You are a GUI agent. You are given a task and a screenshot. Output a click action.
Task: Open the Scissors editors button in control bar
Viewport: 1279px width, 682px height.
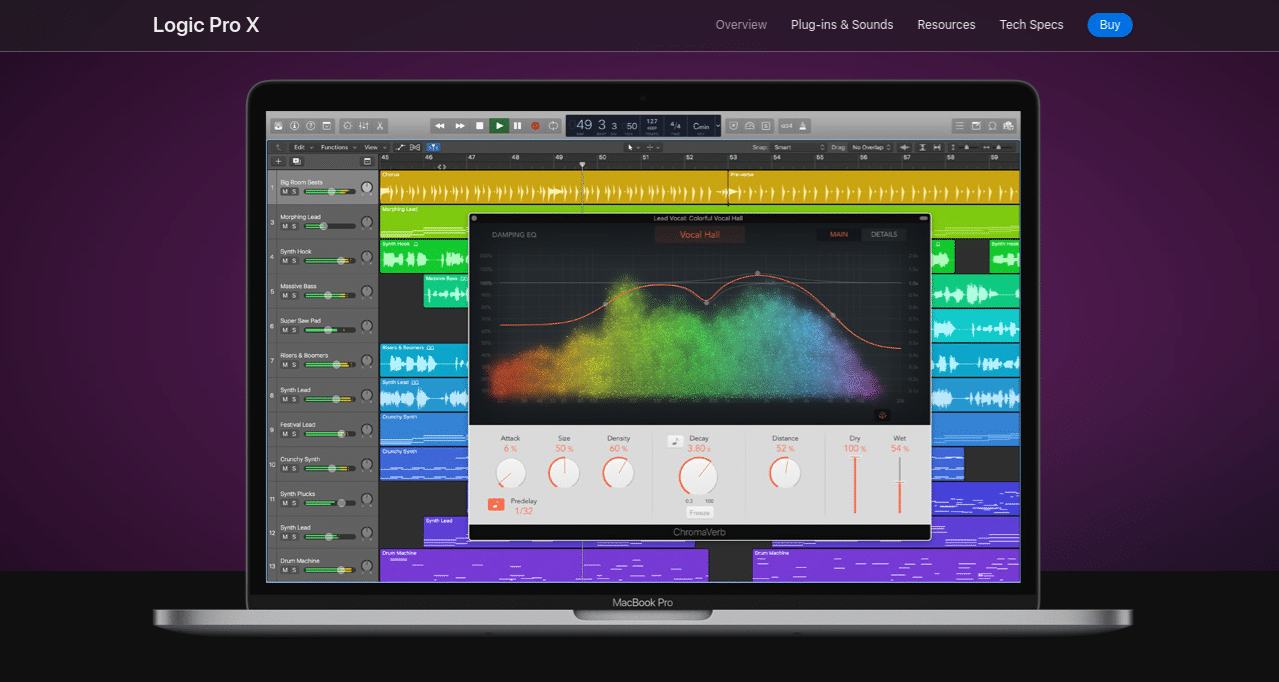click(380, 126)
